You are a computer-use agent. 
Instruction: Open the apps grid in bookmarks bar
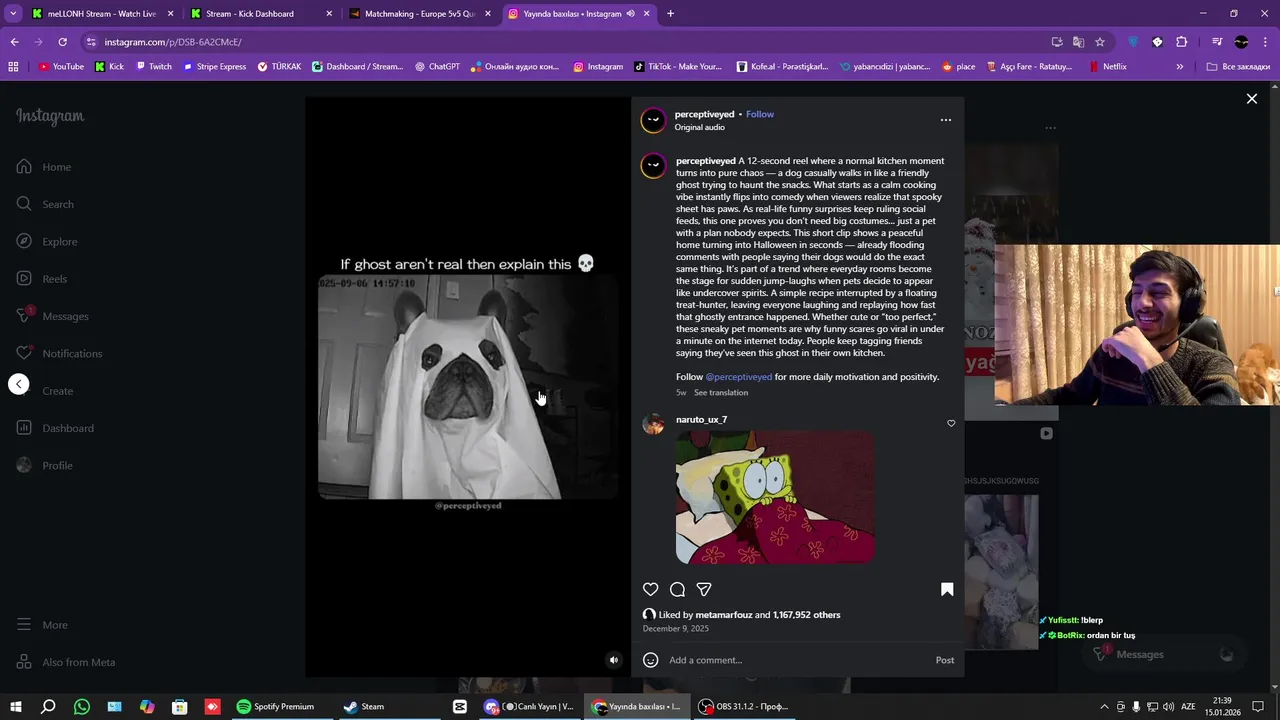click(13, 67)
